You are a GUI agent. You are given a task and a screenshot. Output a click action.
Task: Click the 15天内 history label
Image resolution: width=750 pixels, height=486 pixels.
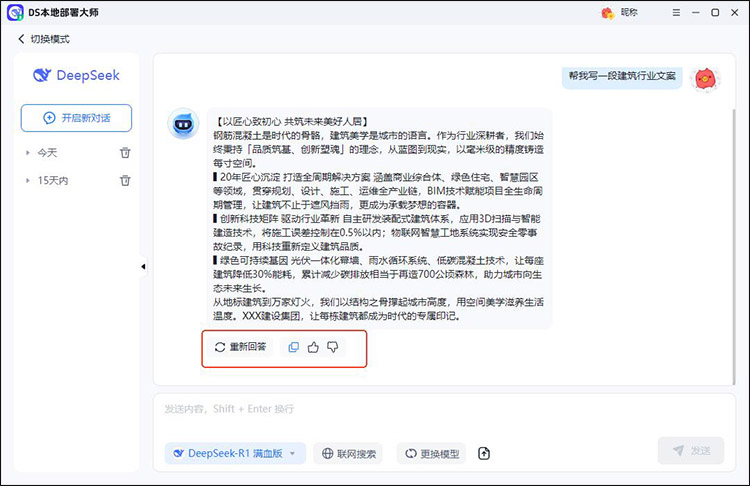click(53, 180)
